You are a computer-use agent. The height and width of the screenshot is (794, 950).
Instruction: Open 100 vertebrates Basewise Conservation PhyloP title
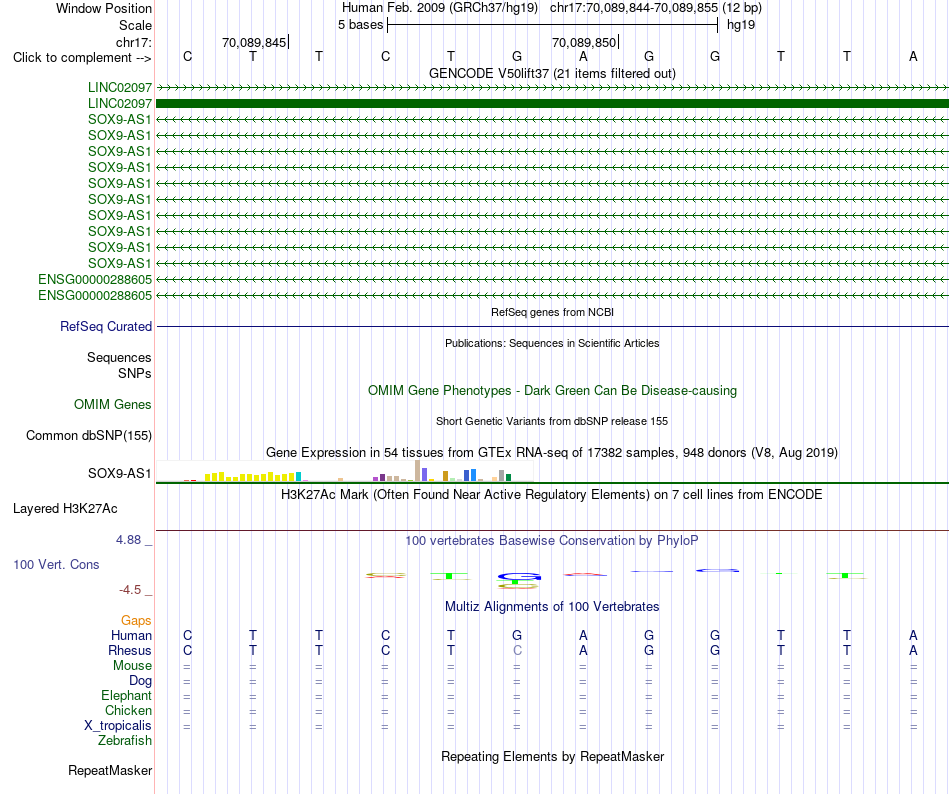(552, 540)
